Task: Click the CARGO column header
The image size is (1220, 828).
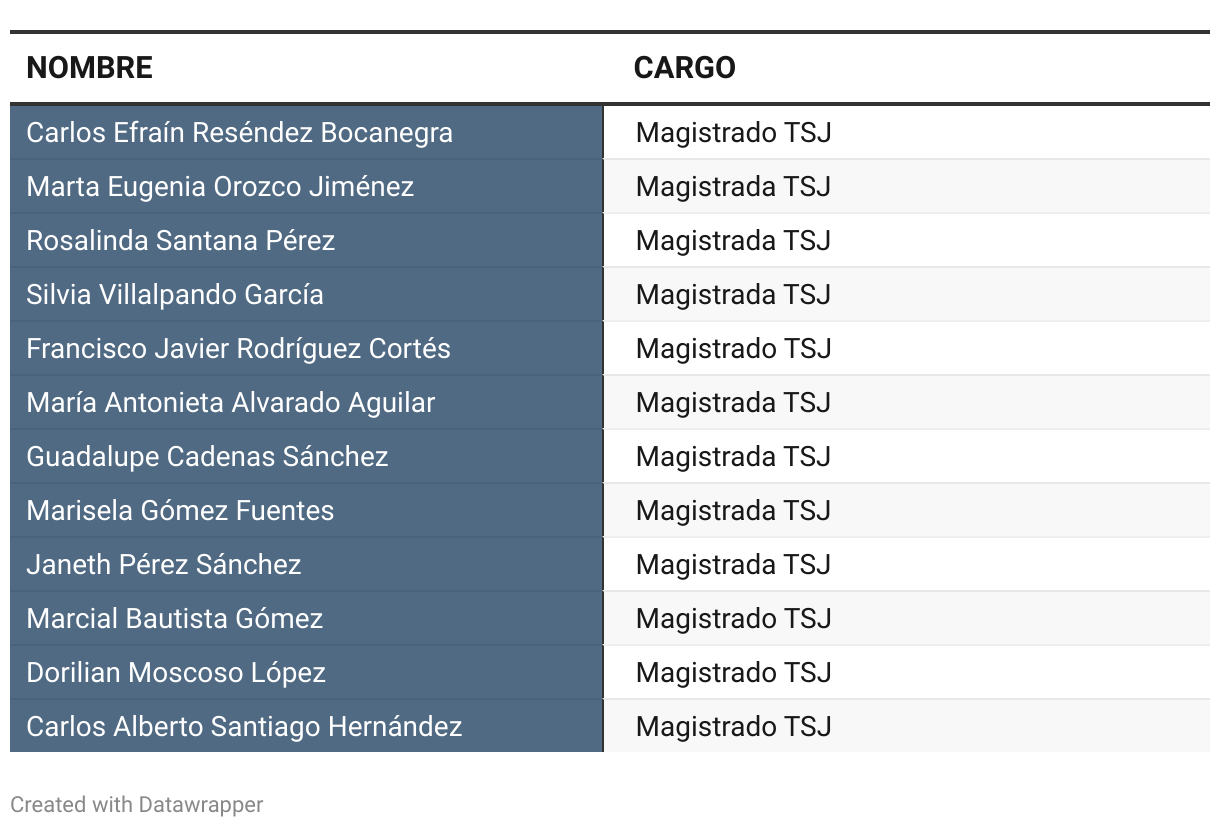Action: (x=685, y=68)
